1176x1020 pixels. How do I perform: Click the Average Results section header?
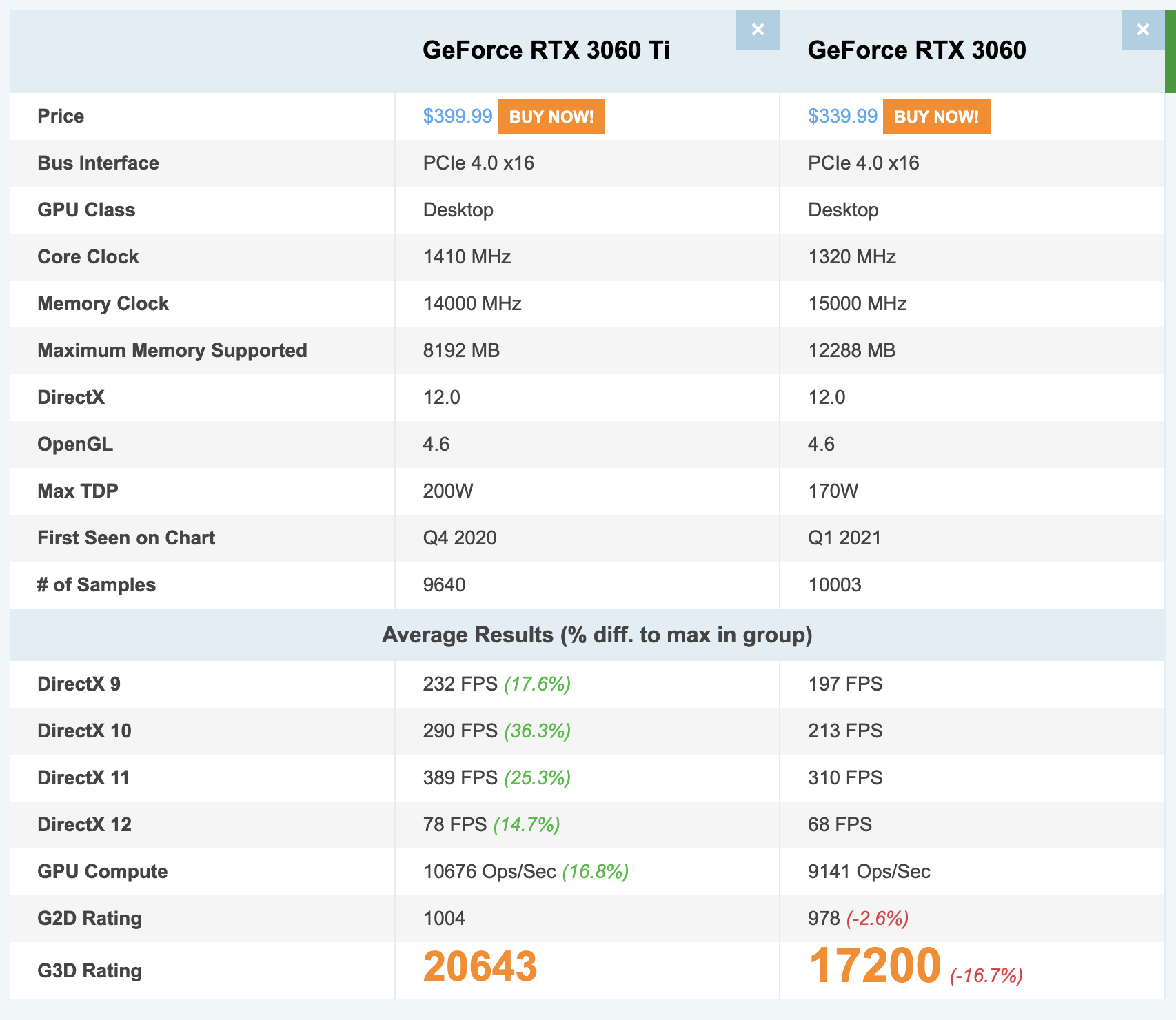point(597,634)
